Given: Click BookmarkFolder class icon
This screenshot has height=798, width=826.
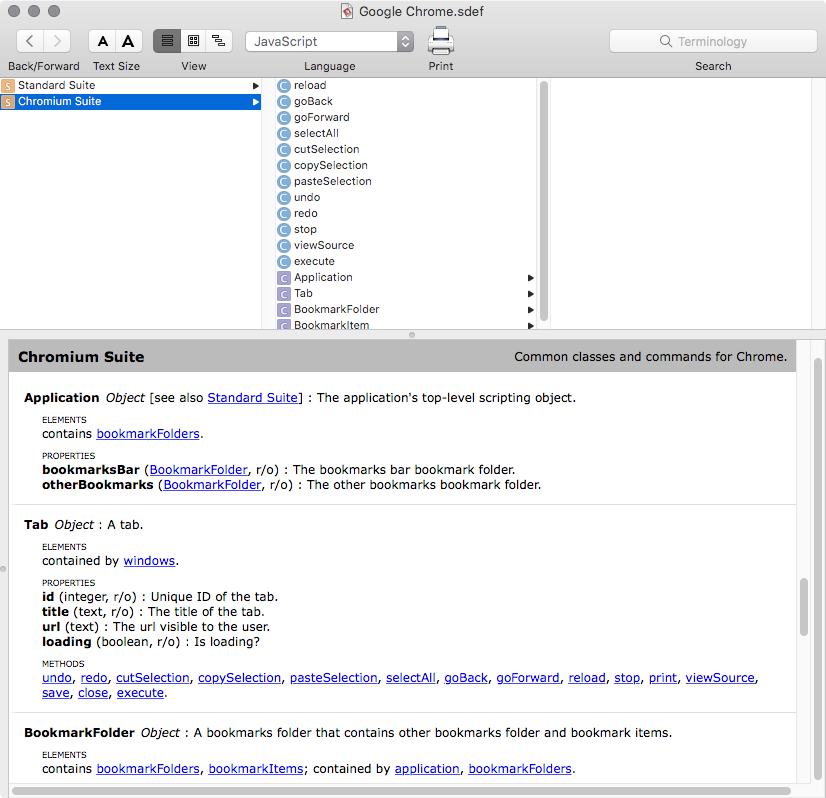Looking at the screenshot, I should point(284,310).
